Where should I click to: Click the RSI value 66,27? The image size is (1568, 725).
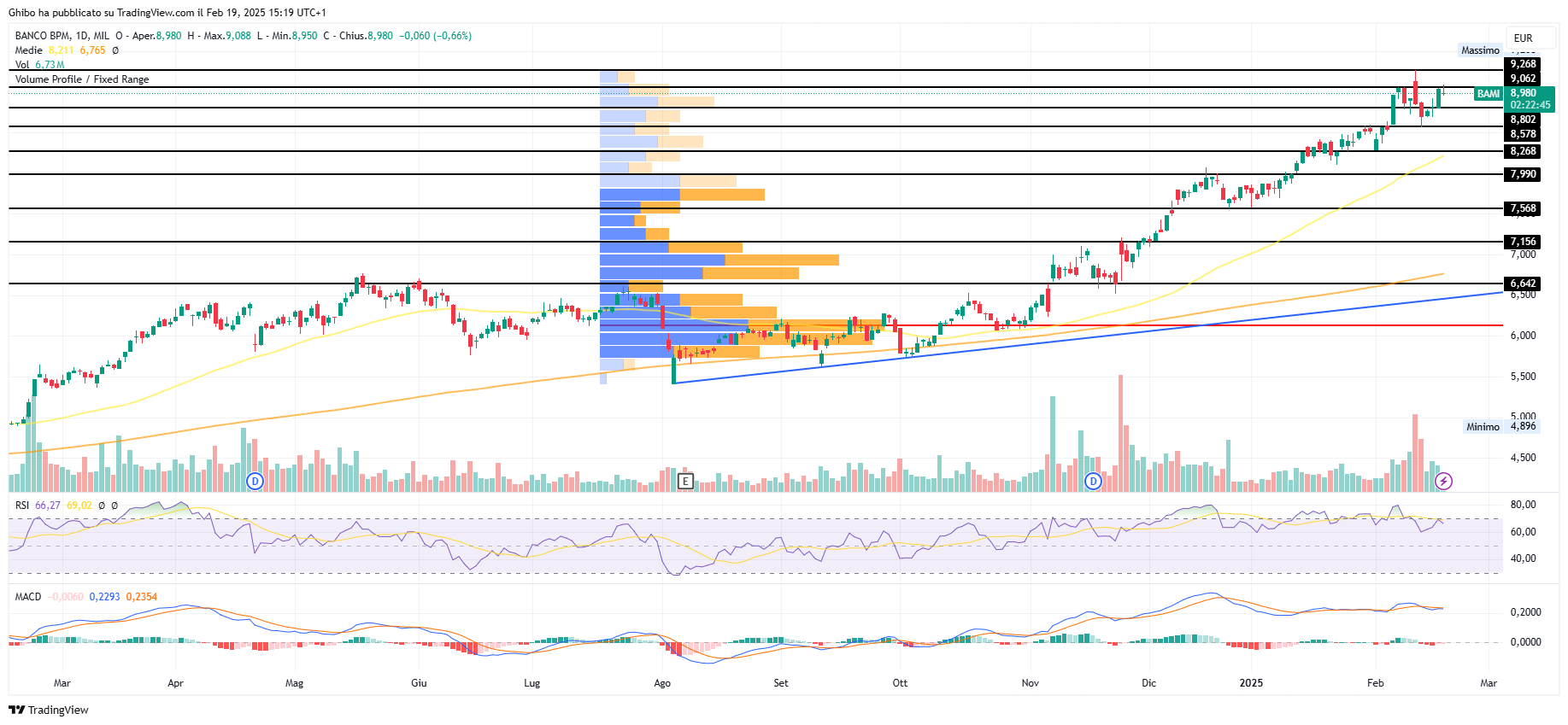[x=48, y=506]
